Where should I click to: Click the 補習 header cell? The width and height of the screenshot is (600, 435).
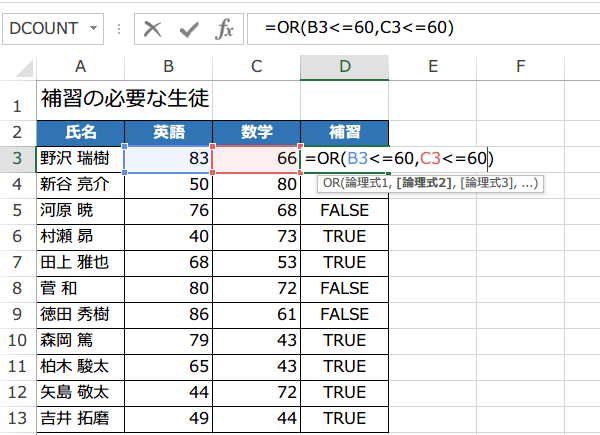coord(344,132)
